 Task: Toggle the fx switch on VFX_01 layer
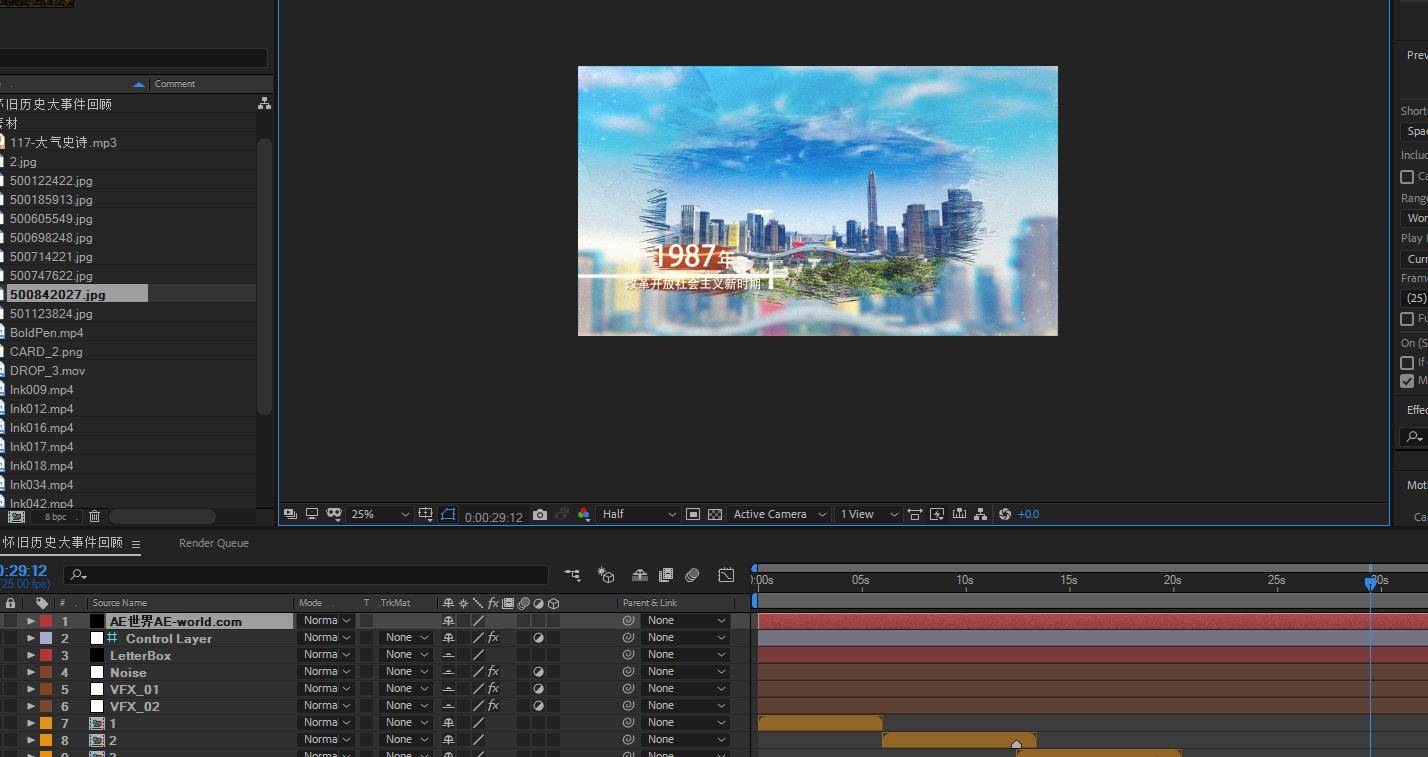493,689
